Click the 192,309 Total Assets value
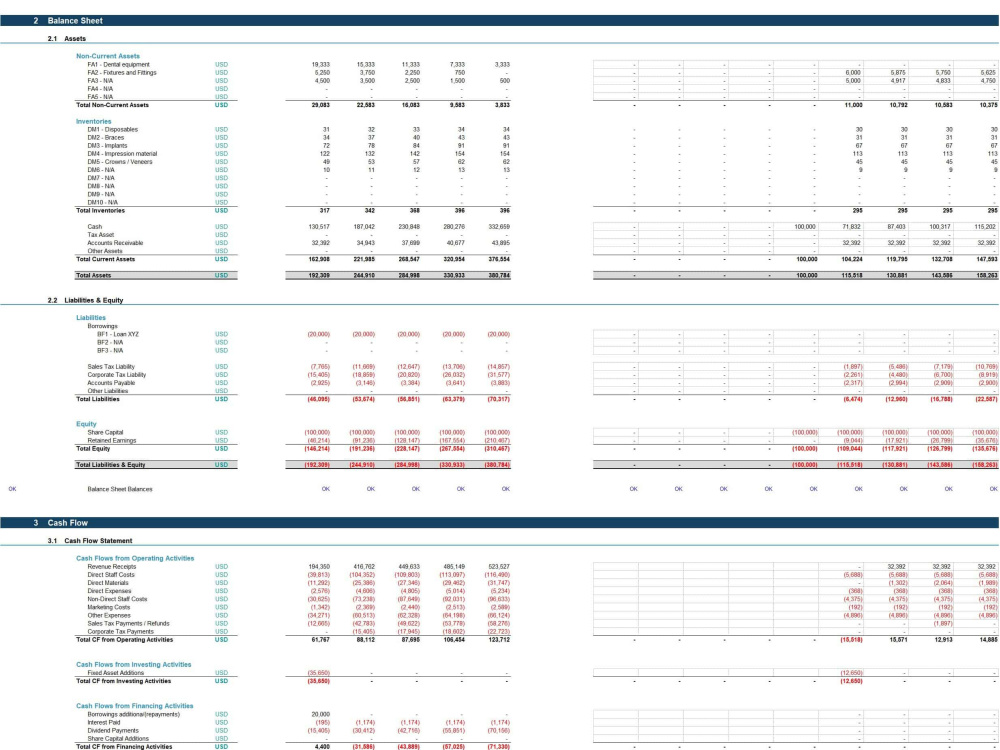The image size is (1000, 750). [x=319, y=276]
